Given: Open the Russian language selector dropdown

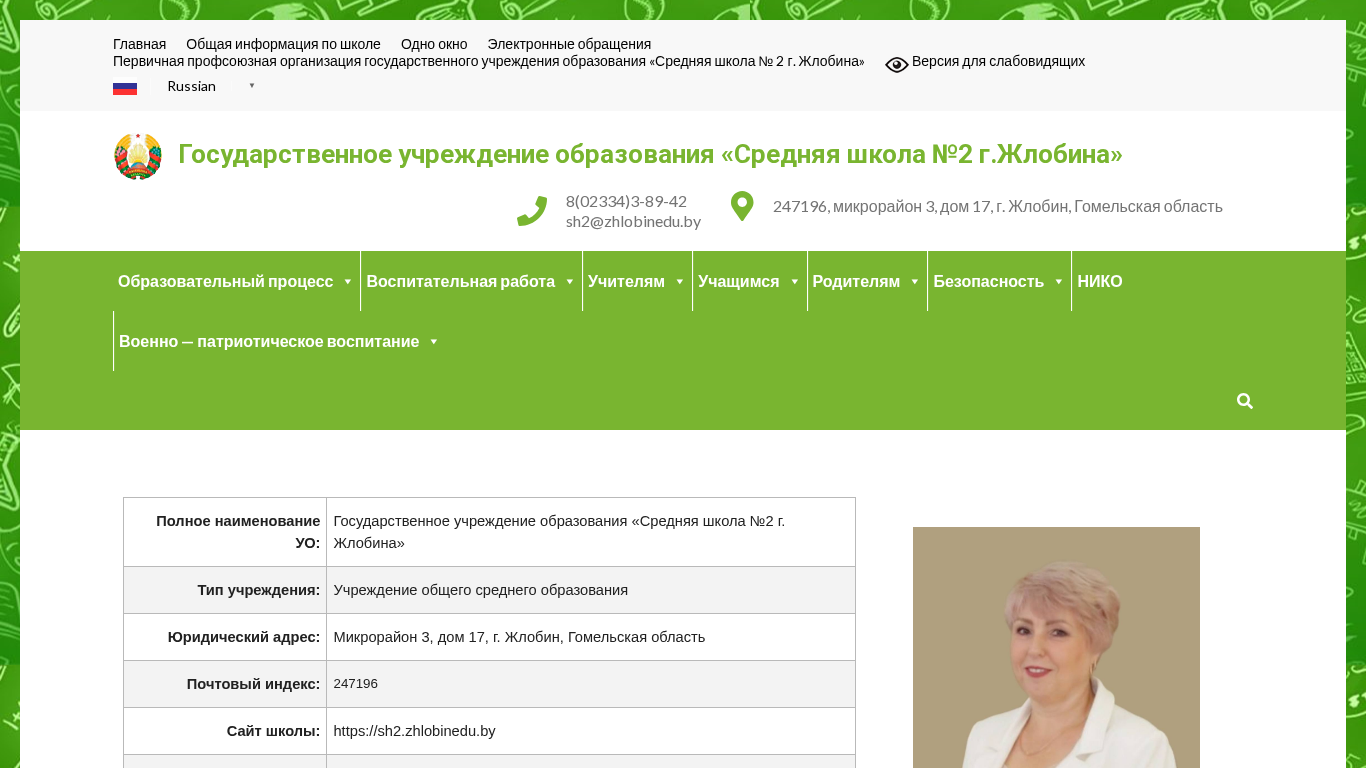Looking at the screenshot, I should (x=210, y=86).
